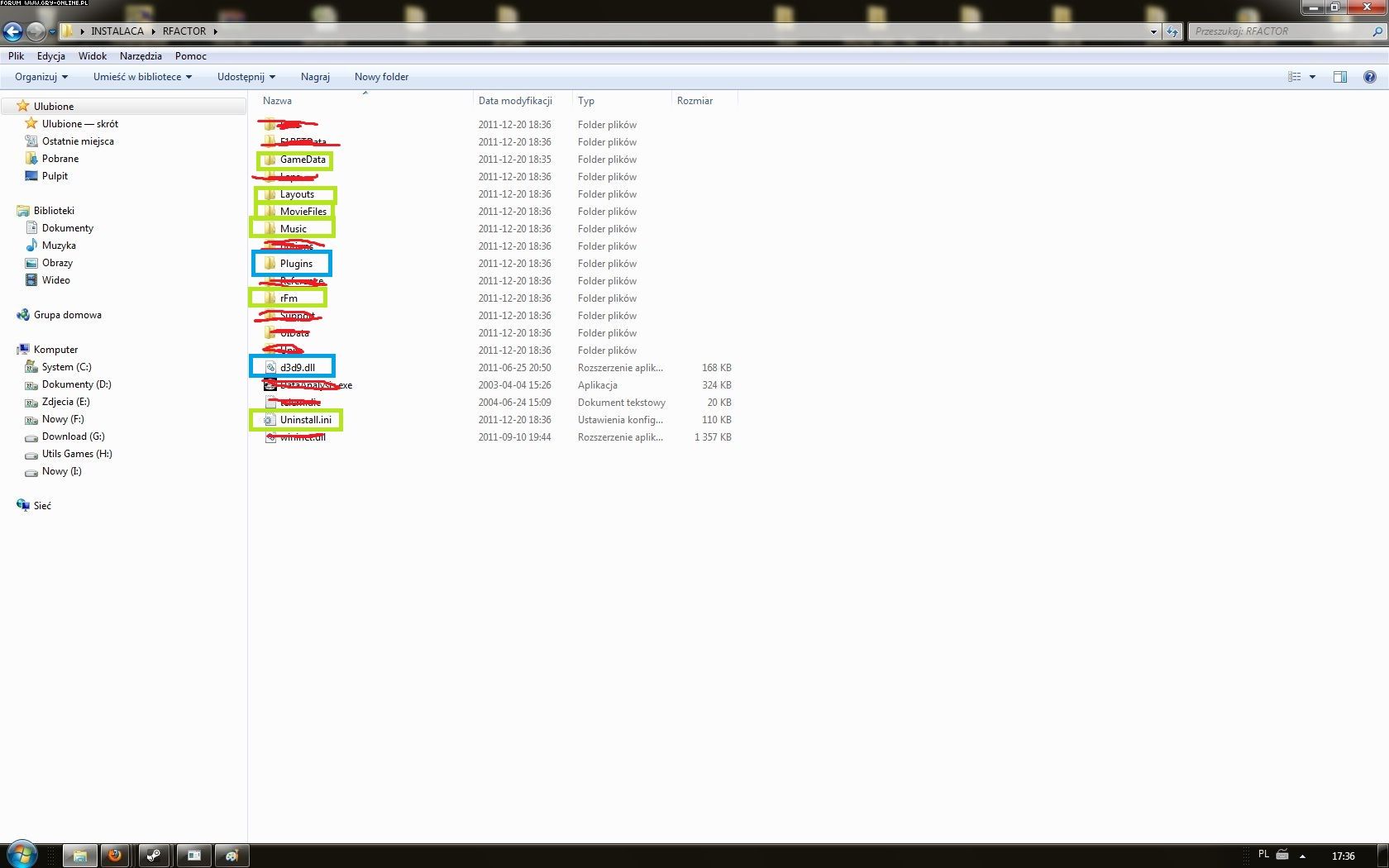Open the view options dropdown arrow
Image resolution: width=1389 pixels, height=868 pixels.
pyautogui.click(x=1312, y=77)
